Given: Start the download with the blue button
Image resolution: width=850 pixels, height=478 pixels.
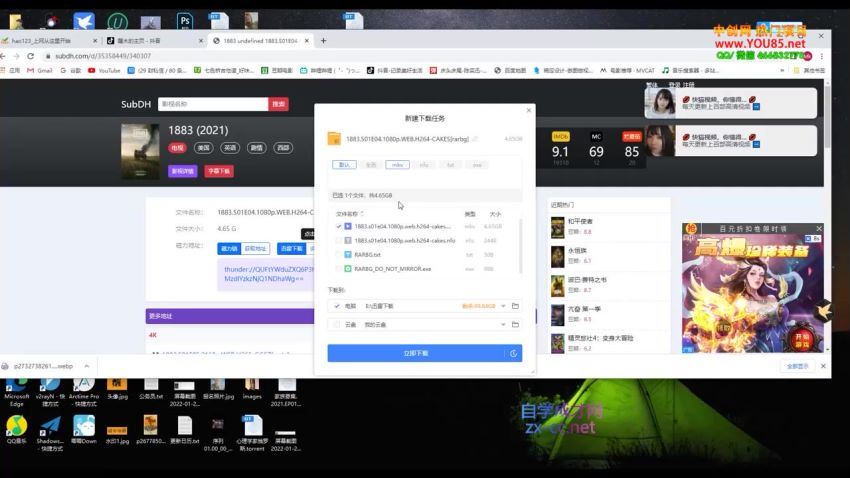Looking at the screenshot, I should [416, 353].
